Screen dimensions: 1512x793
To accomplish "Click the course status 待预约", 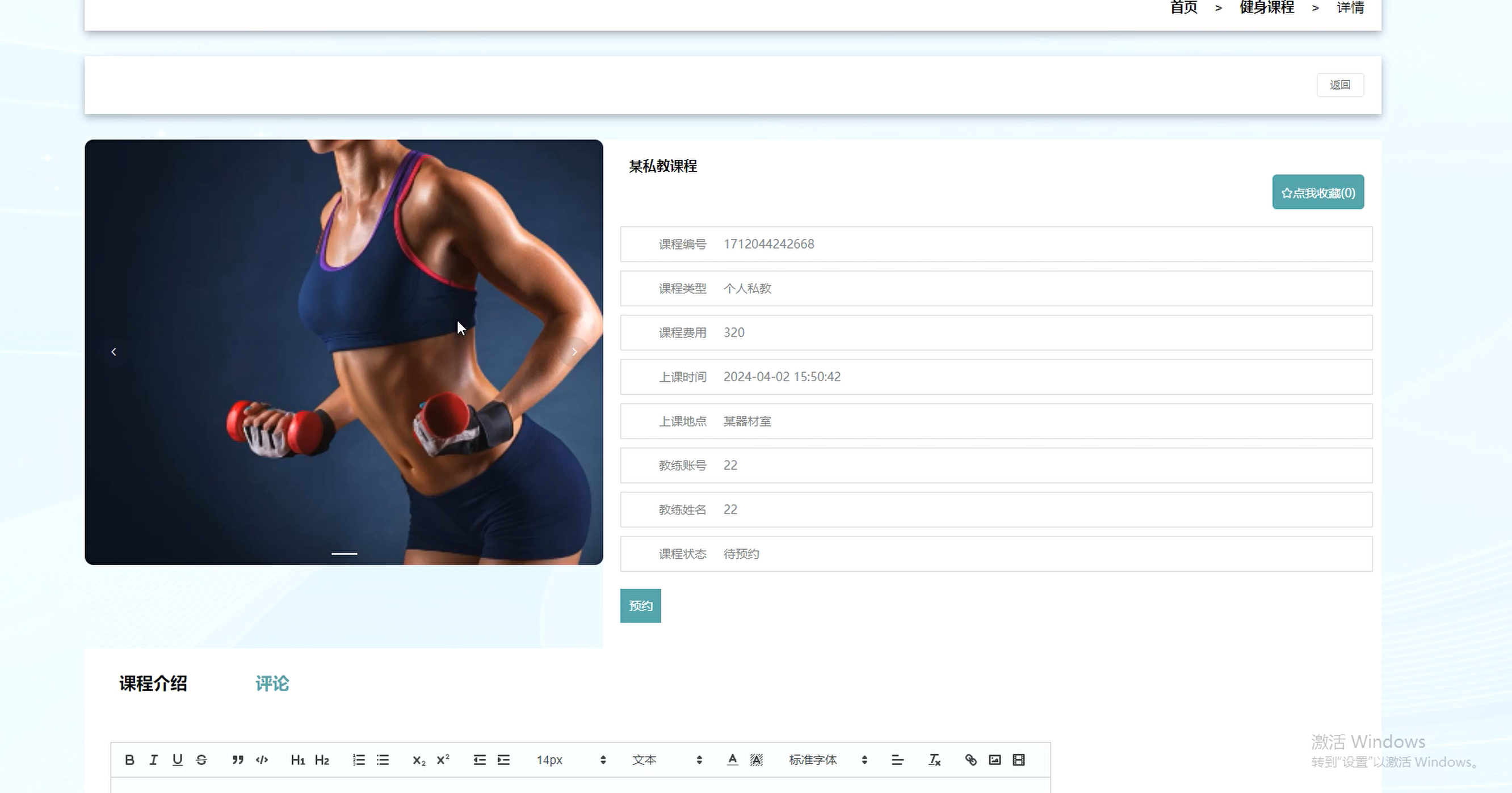I will (x=741, y=554).
